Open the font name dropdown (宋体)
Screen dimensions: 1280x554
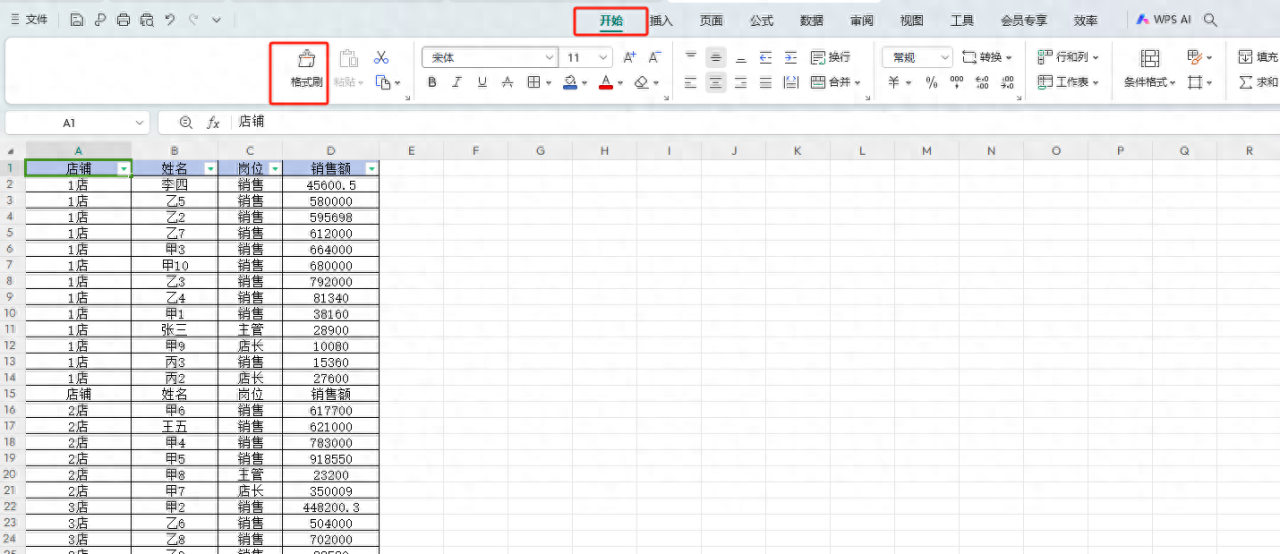click(549, 58)
